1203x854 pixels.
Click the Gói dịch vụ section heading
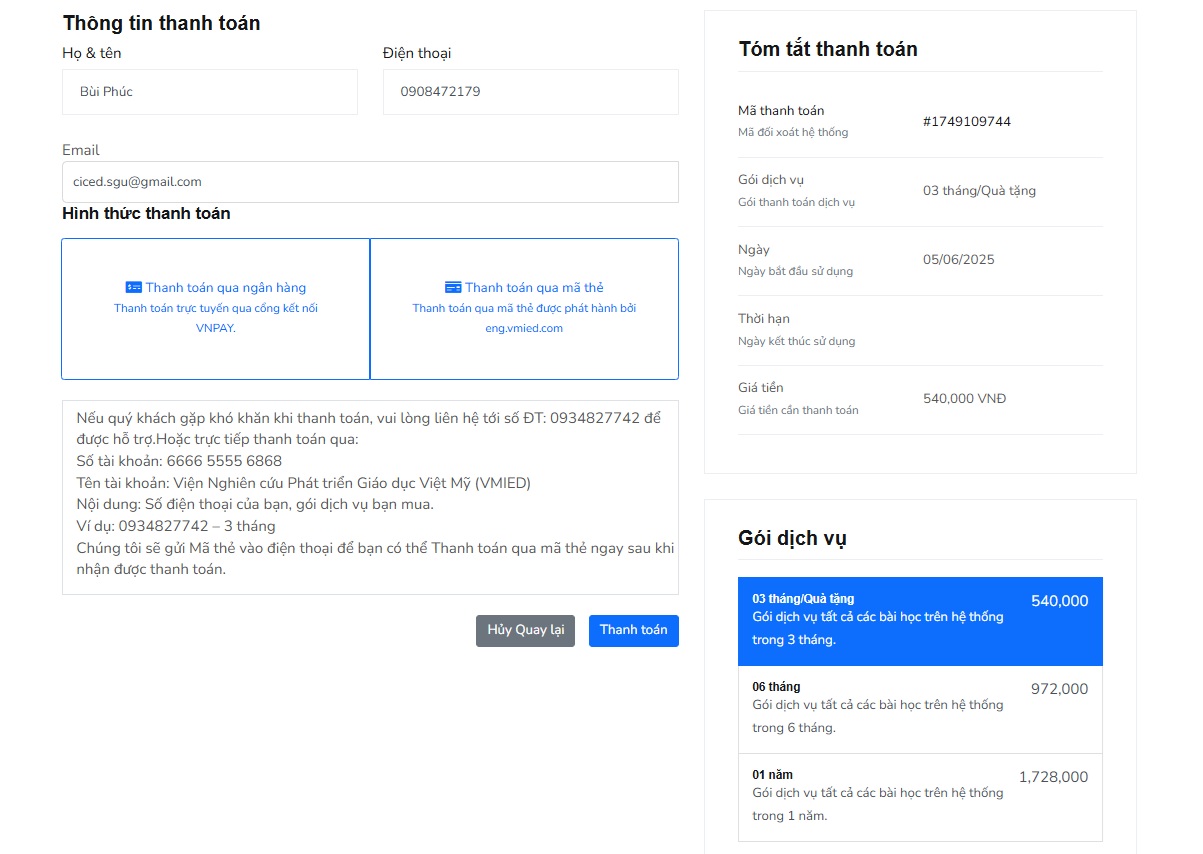click(792, 538)
